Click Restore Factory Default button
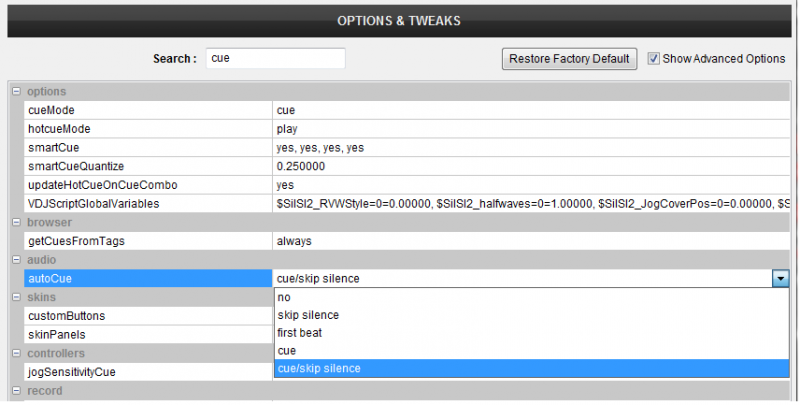The height and width of the screenshot is (405, 800). pyautogui.click(x=569, y=59)
